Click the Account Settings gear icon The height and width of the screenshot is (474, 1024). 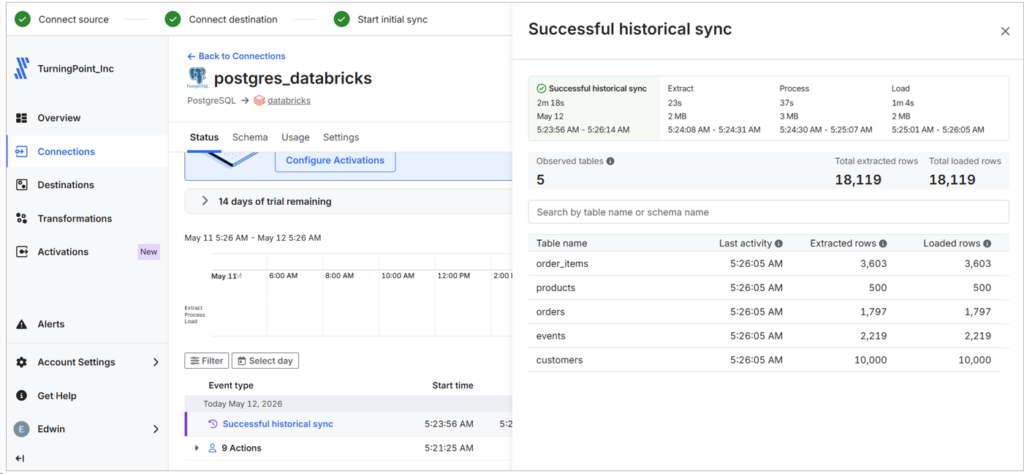(22, 362)
